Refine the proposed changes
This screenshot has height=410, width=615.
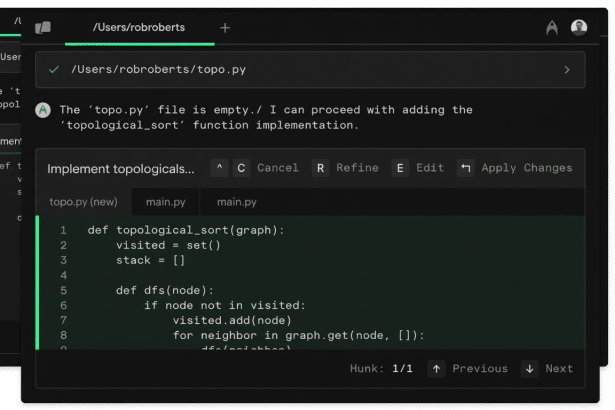click(357, 168)
